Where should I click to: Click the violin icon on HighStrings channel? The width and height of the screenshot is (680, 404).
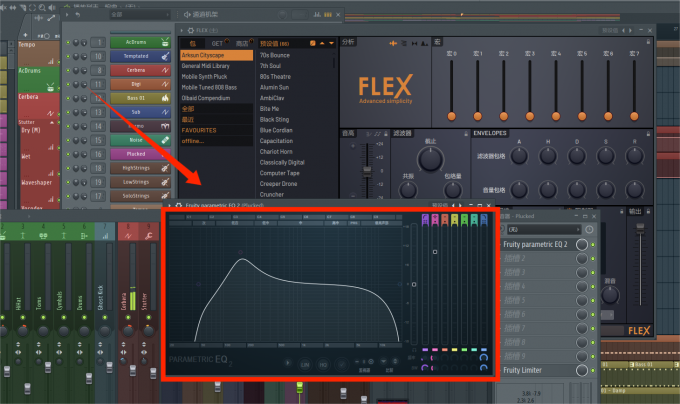(165, 168)
